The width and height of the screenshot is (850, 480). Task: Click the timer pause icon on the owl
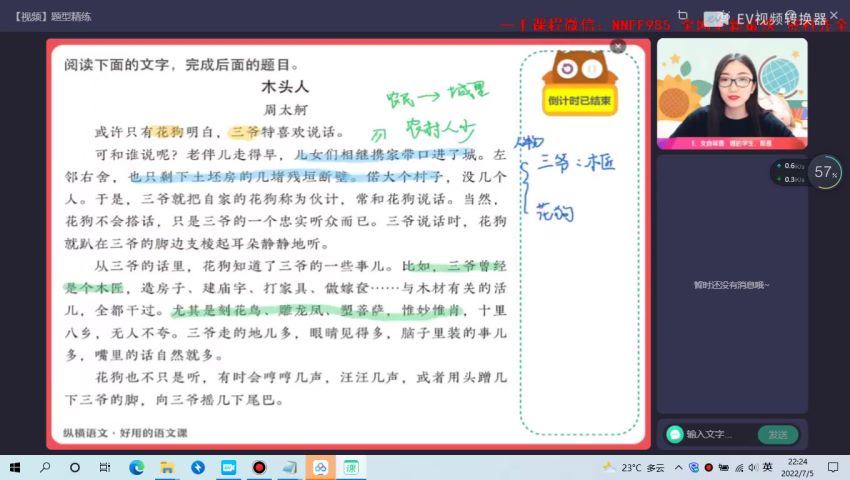[592, 68]
